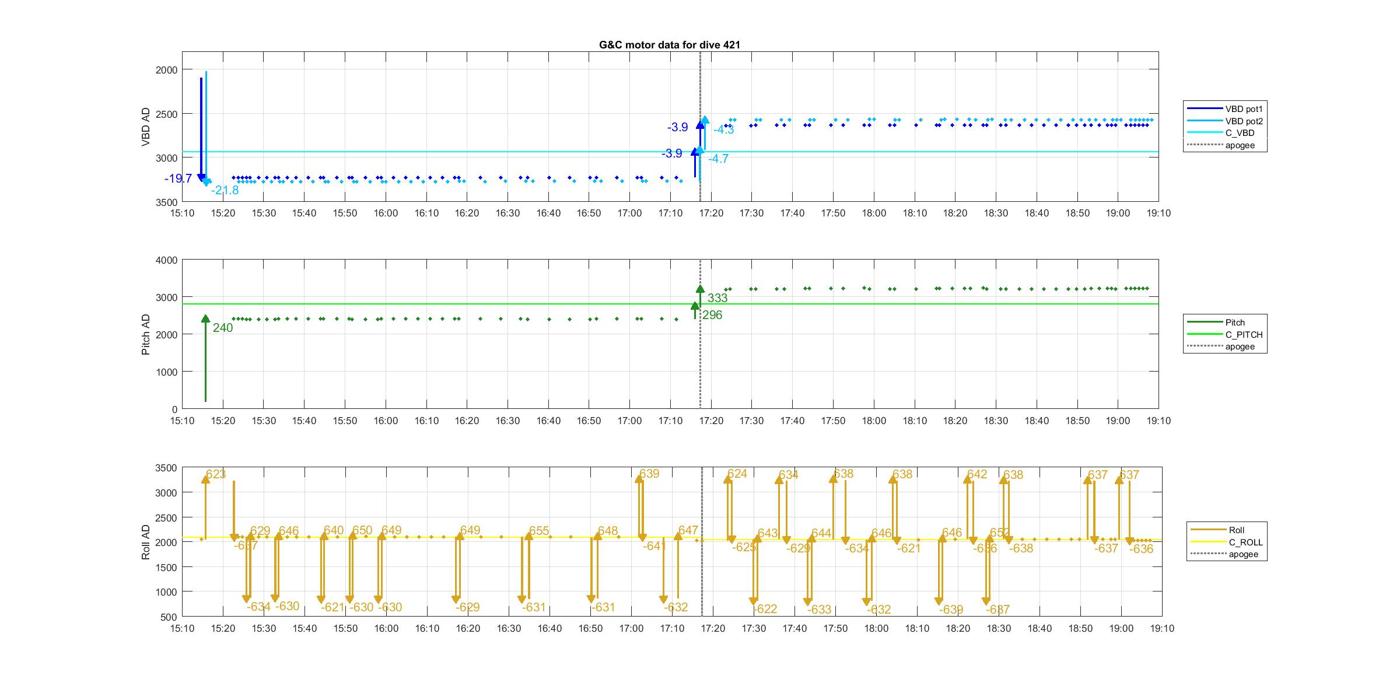Click the '-641' roll annotation
This screenshot has width=1400, height=693.
pyautogui.click(x=653, y=547)
